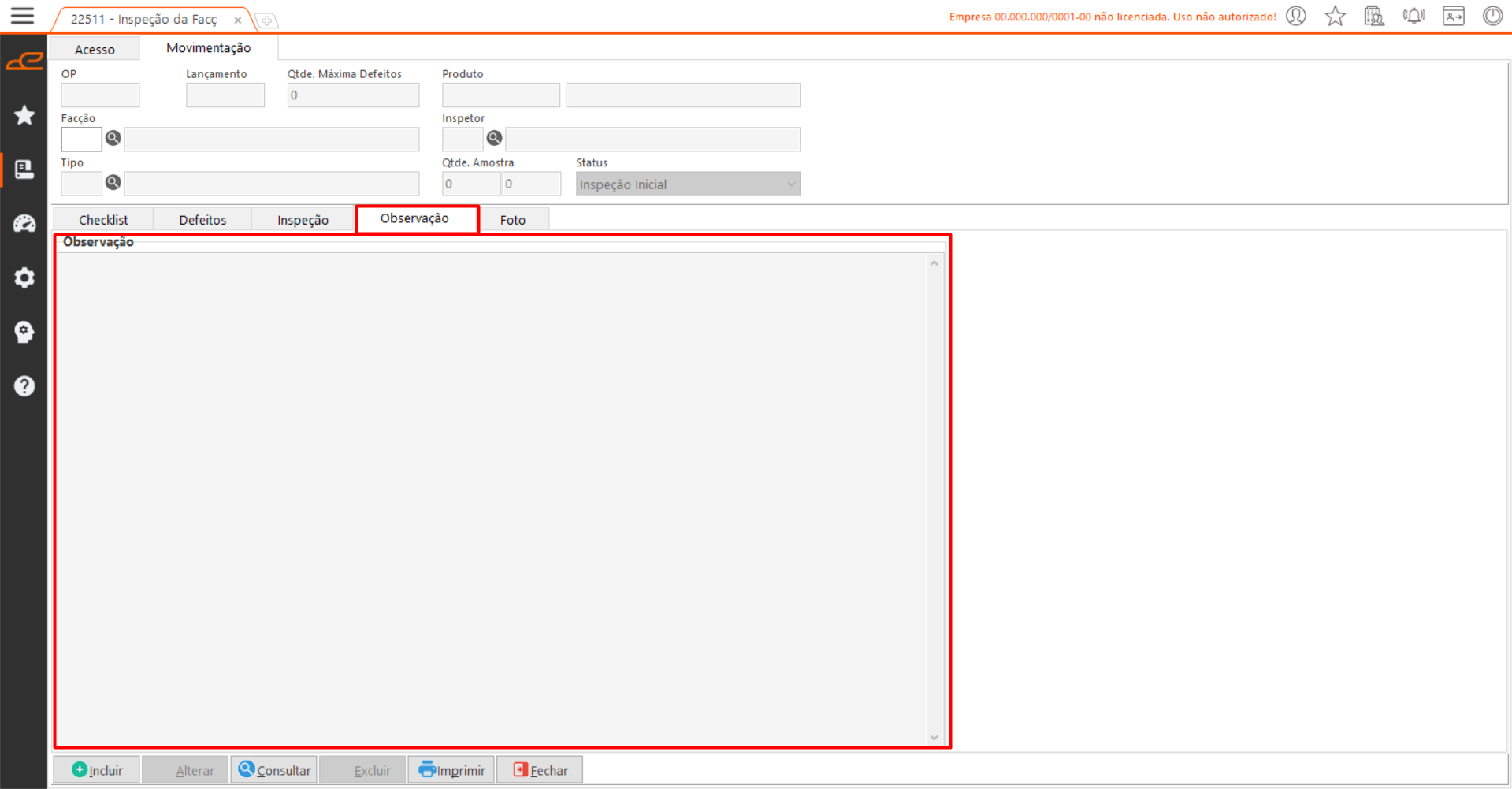The height and width of the screenshot is (789, 1512).
Task: Open the hamburger main menu
Action: [22, 16]
